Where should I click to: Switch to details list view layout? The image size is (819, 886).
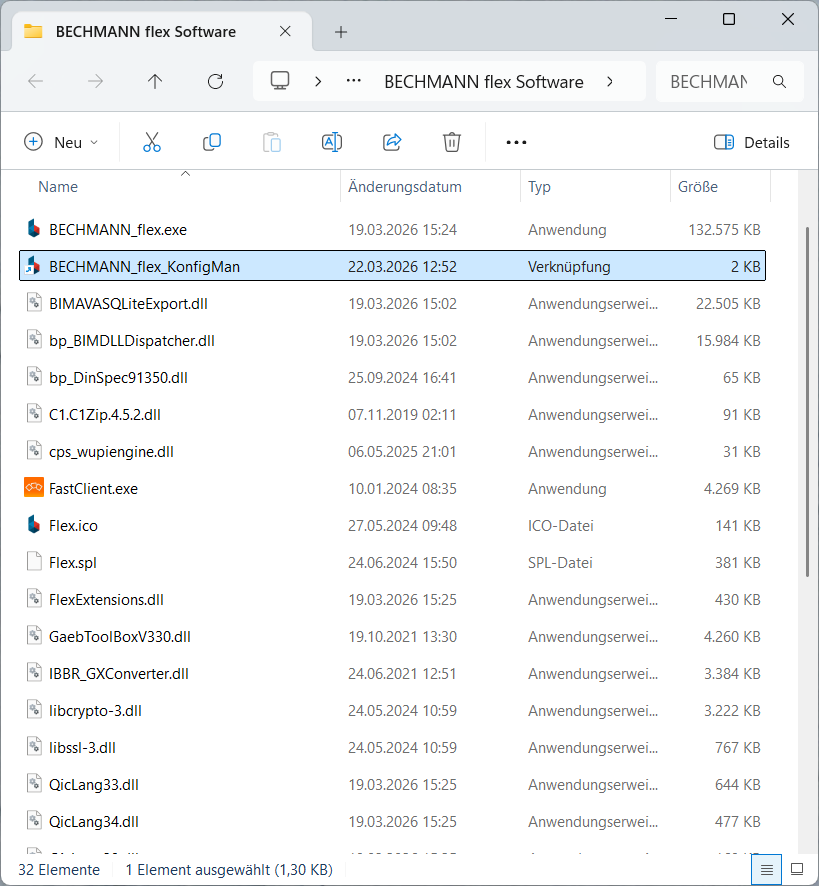tap(767, 869)
